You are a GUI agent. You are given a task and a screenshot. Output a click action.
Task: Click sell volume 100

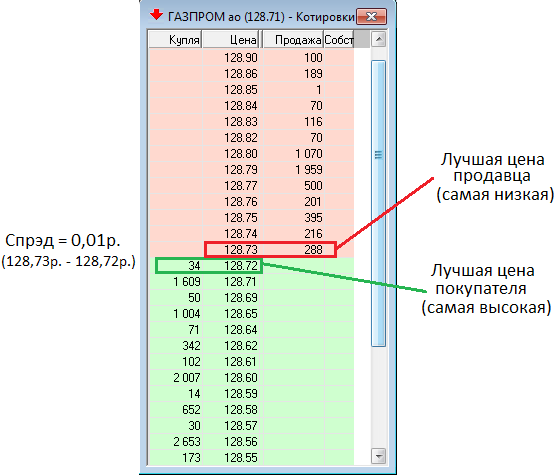point(294,58)
